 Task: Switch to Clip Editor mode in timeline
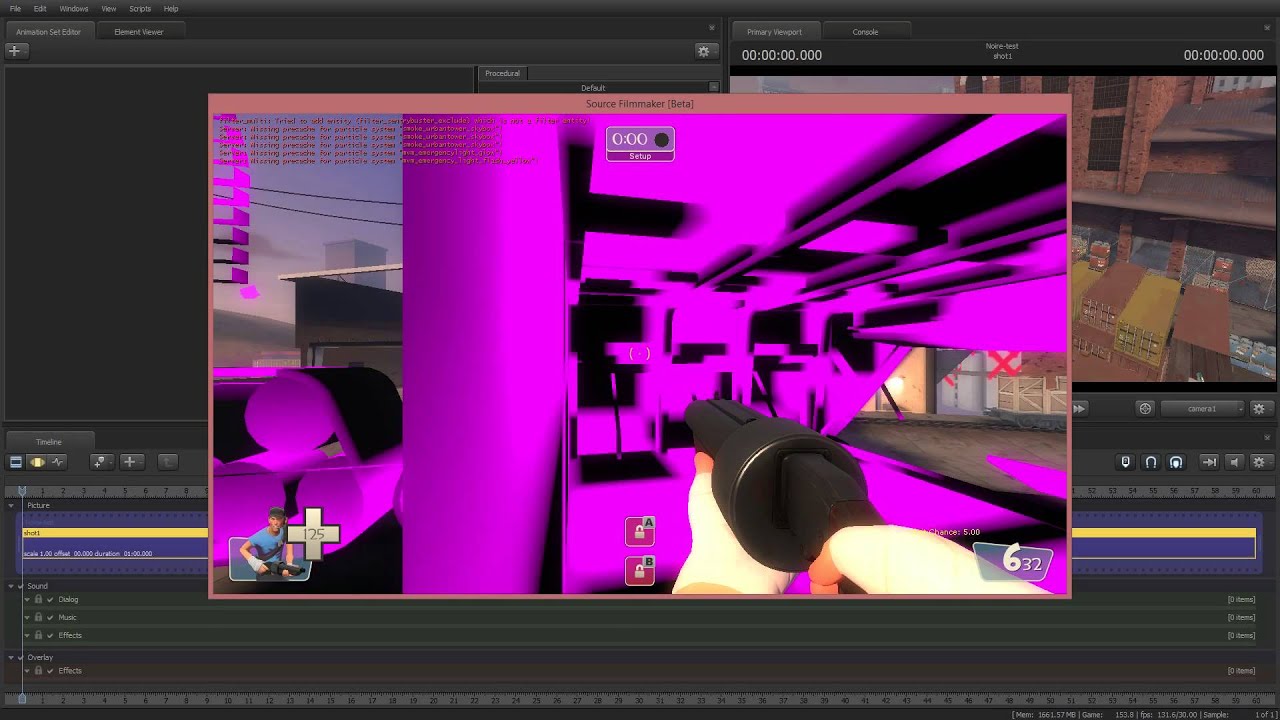coord(16,462)
